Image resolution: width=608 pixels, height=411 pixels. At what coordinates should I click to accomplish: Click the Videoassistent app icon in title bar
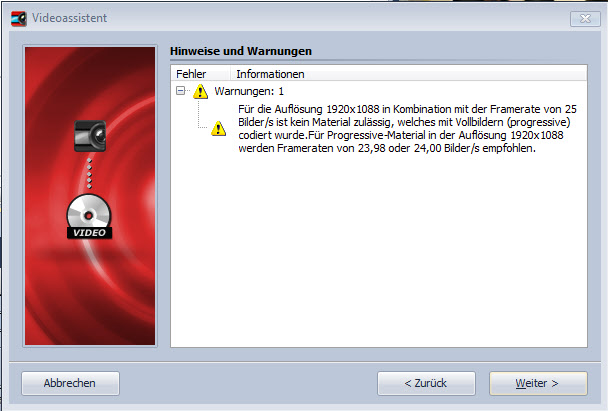[x=14, y=18]
